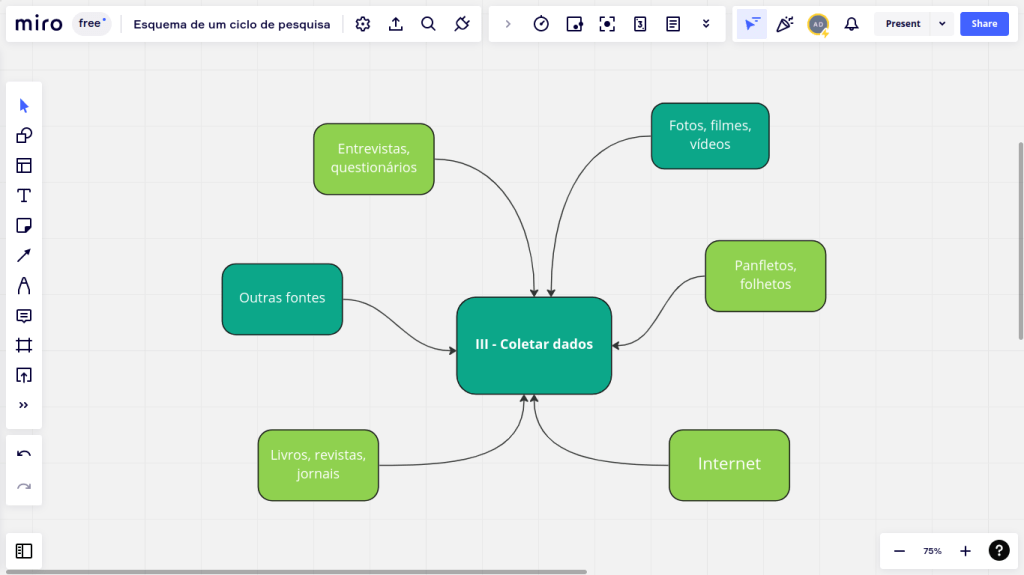1024x575 pixels.
Task: Open the notifications bell
Action: [x=851, y=24]
